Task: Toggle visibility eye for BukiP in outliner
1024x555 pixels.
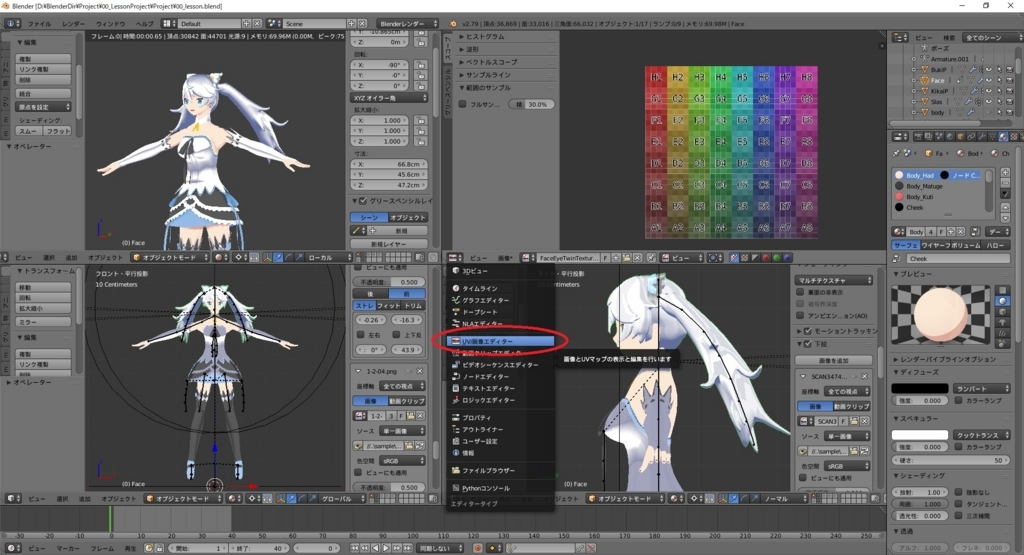Action: coord(989,69)
